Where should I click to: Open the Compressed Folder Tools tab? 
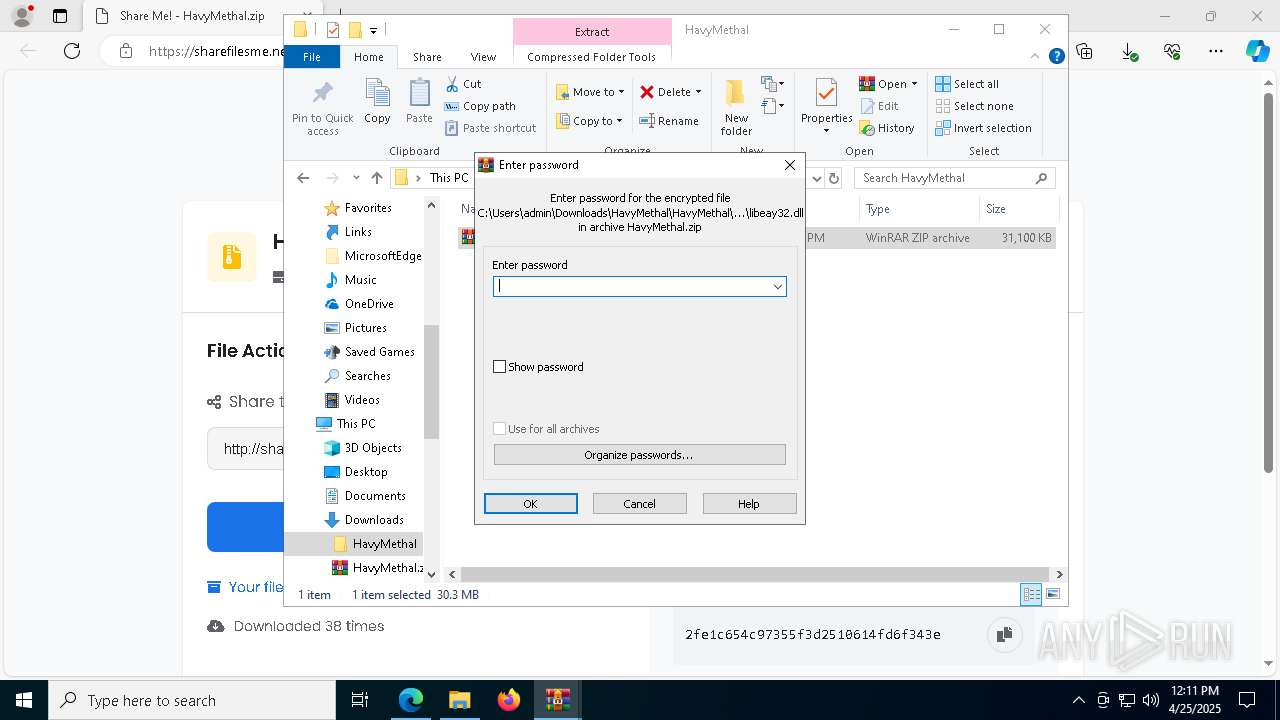pyautogui.click(x=592, y=57)
